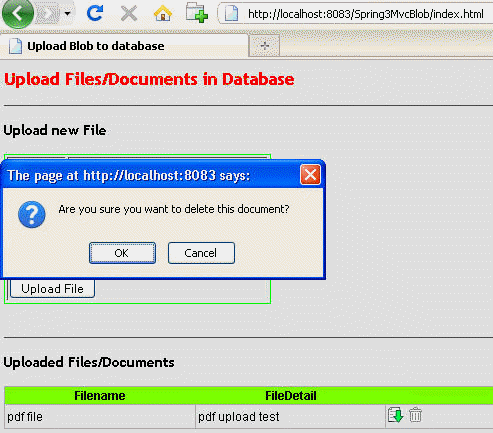Download the pdf file with green arrow icon
Viewport: 493px width, 433px height.
pos(396,415)
